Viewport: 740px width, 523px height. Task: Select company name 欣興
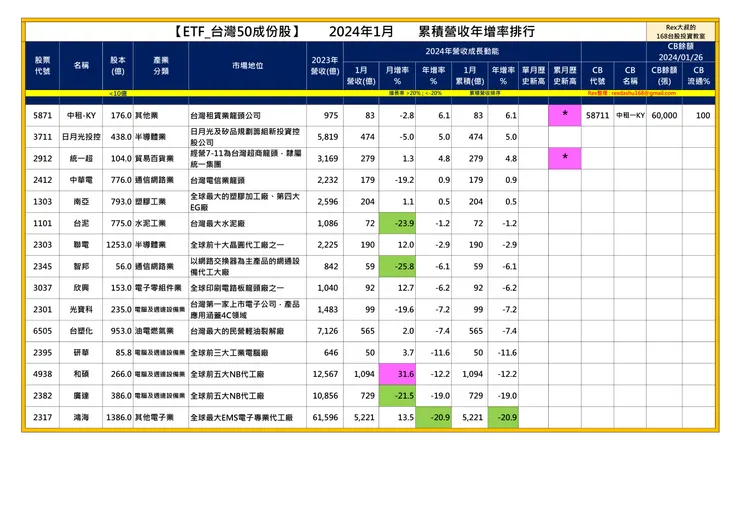81,288
